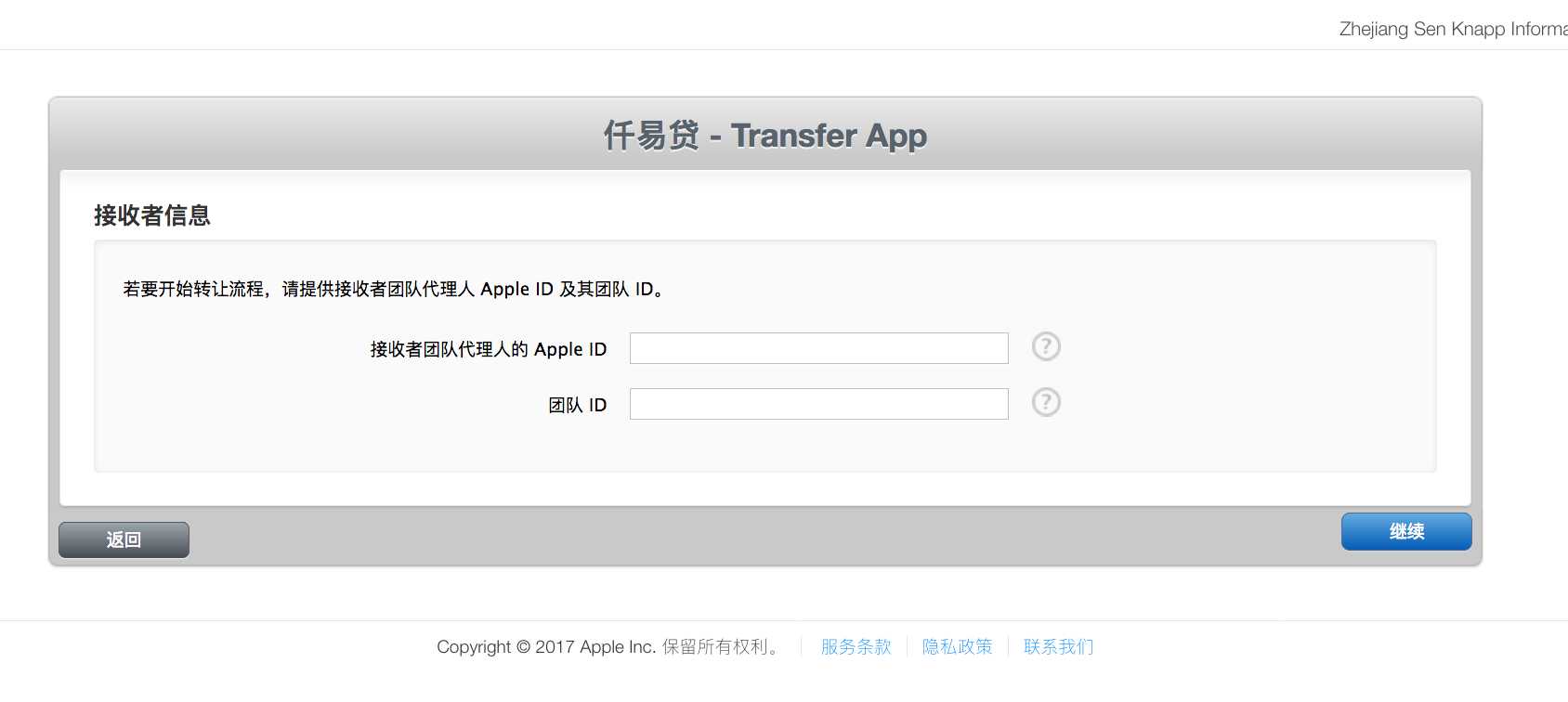Viewport: 1568px width, 702px height.
Task: Click the 团队 ID label
Action: [x=578, y=405]
